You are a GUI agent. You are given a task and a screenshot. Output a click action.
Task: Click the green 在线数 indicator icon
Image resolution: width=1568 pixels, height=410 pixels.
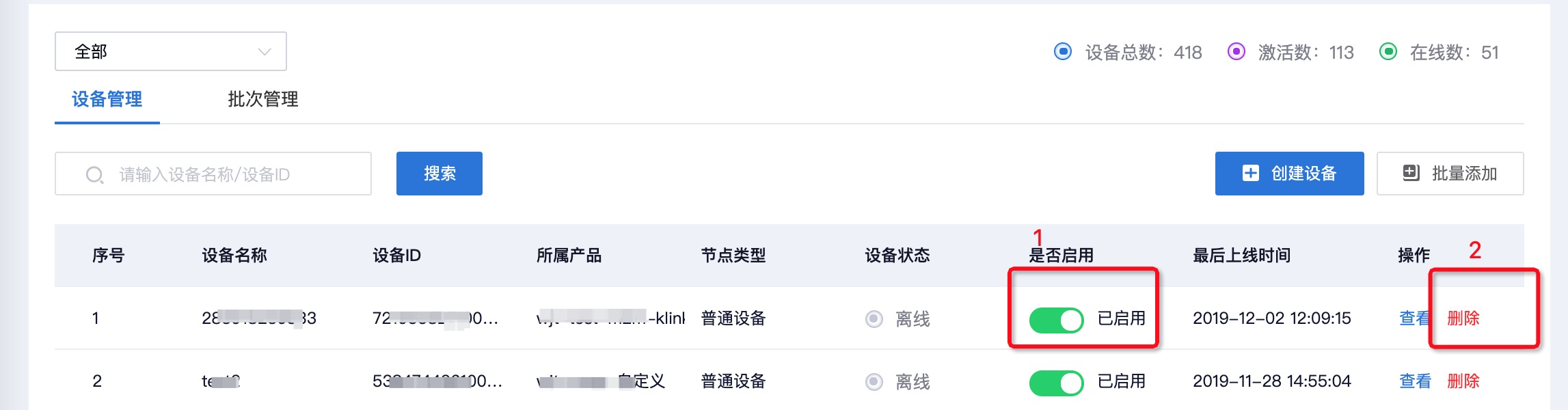1388,52
